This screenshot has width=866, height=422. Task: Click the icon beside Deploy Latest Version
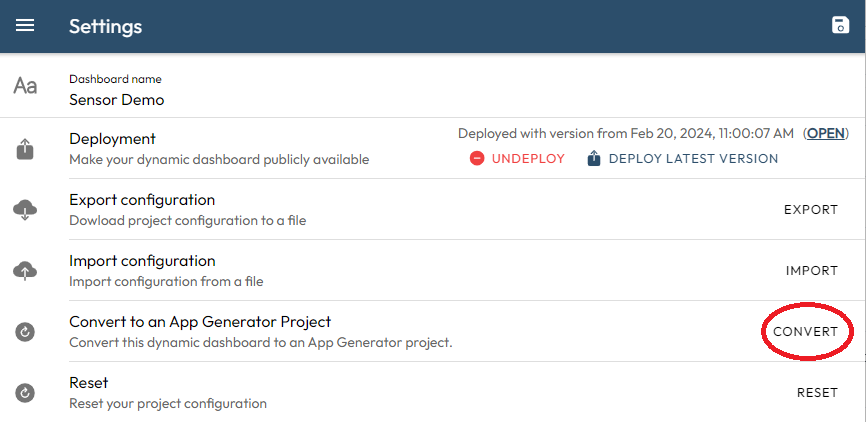pyautogui.click(x=594, y=159)
